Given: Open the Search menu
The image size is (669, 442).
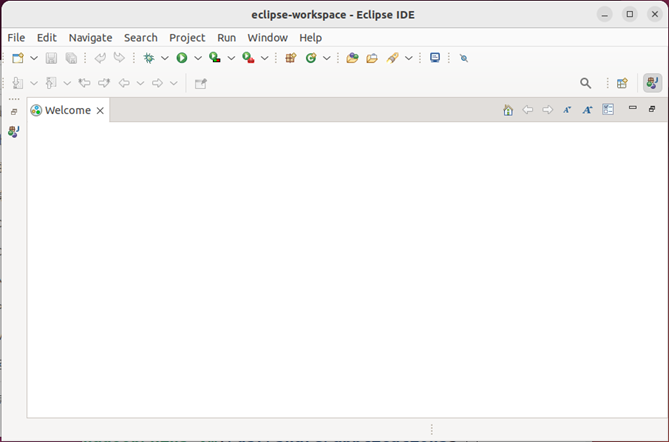Looking at the screenshot, I should (141, 38).
